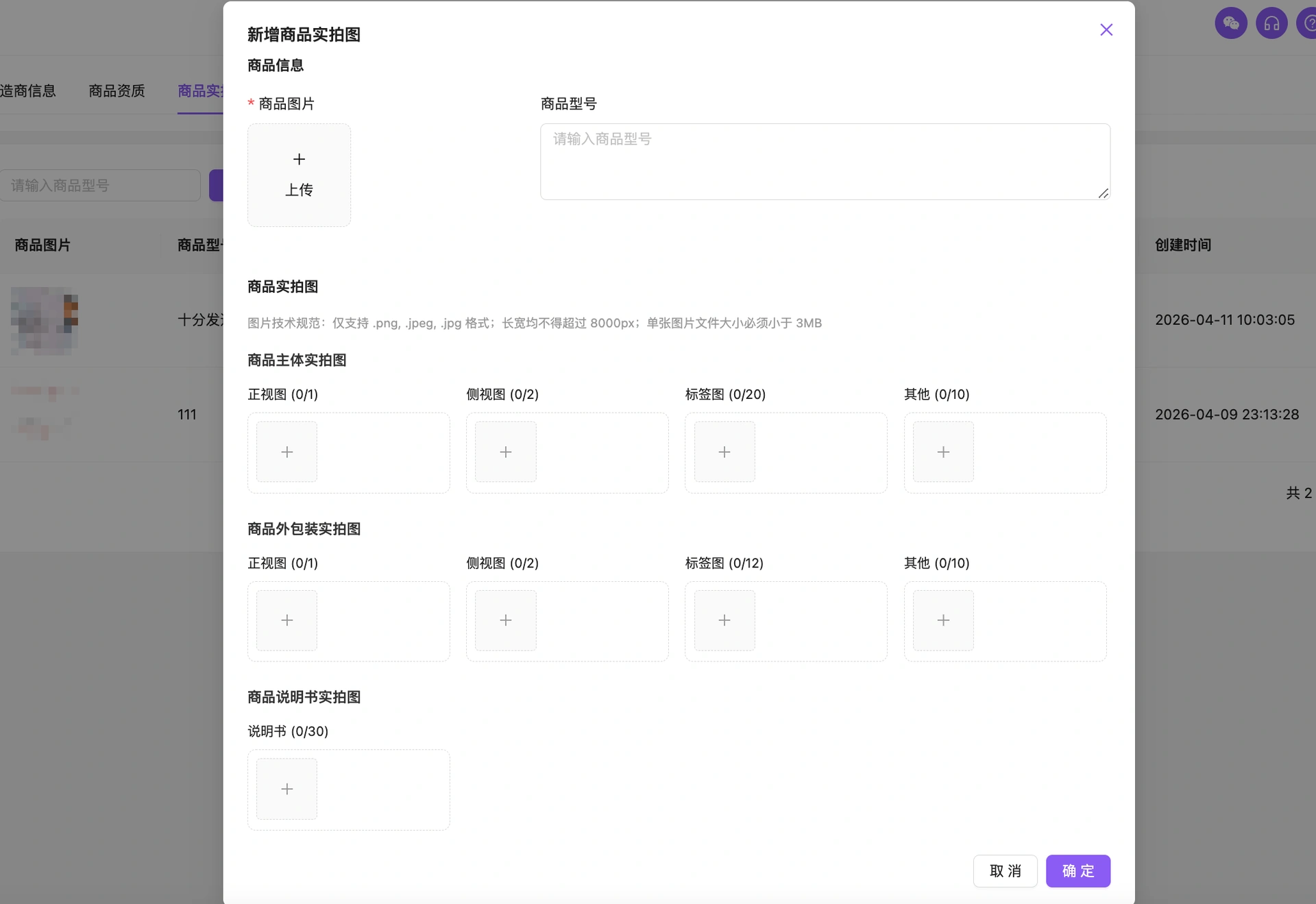Focus background 请输入商品型号 search field
The image size is (1316, 904).
(100, 186)
